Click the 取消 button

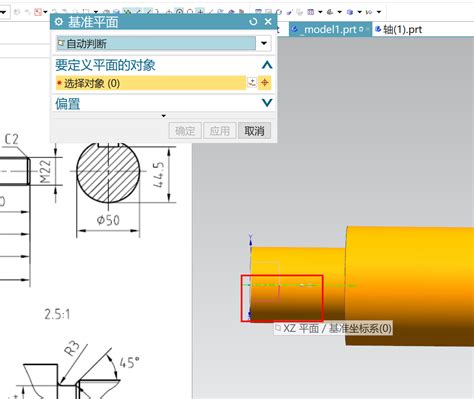click(x=254, y=130)
